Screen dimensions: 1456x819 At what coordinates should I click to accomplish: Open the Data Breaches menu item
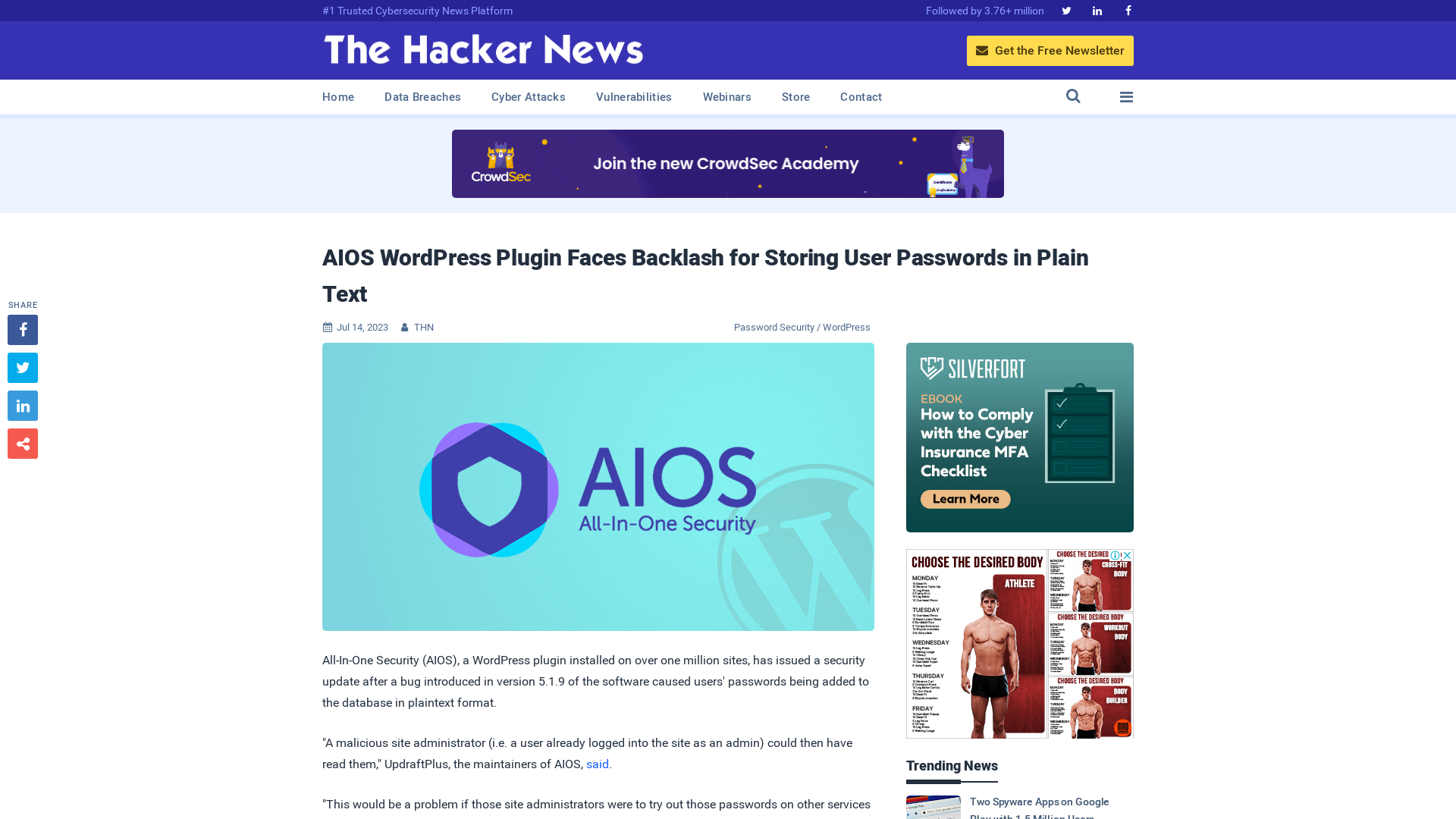tap(423, 96)
